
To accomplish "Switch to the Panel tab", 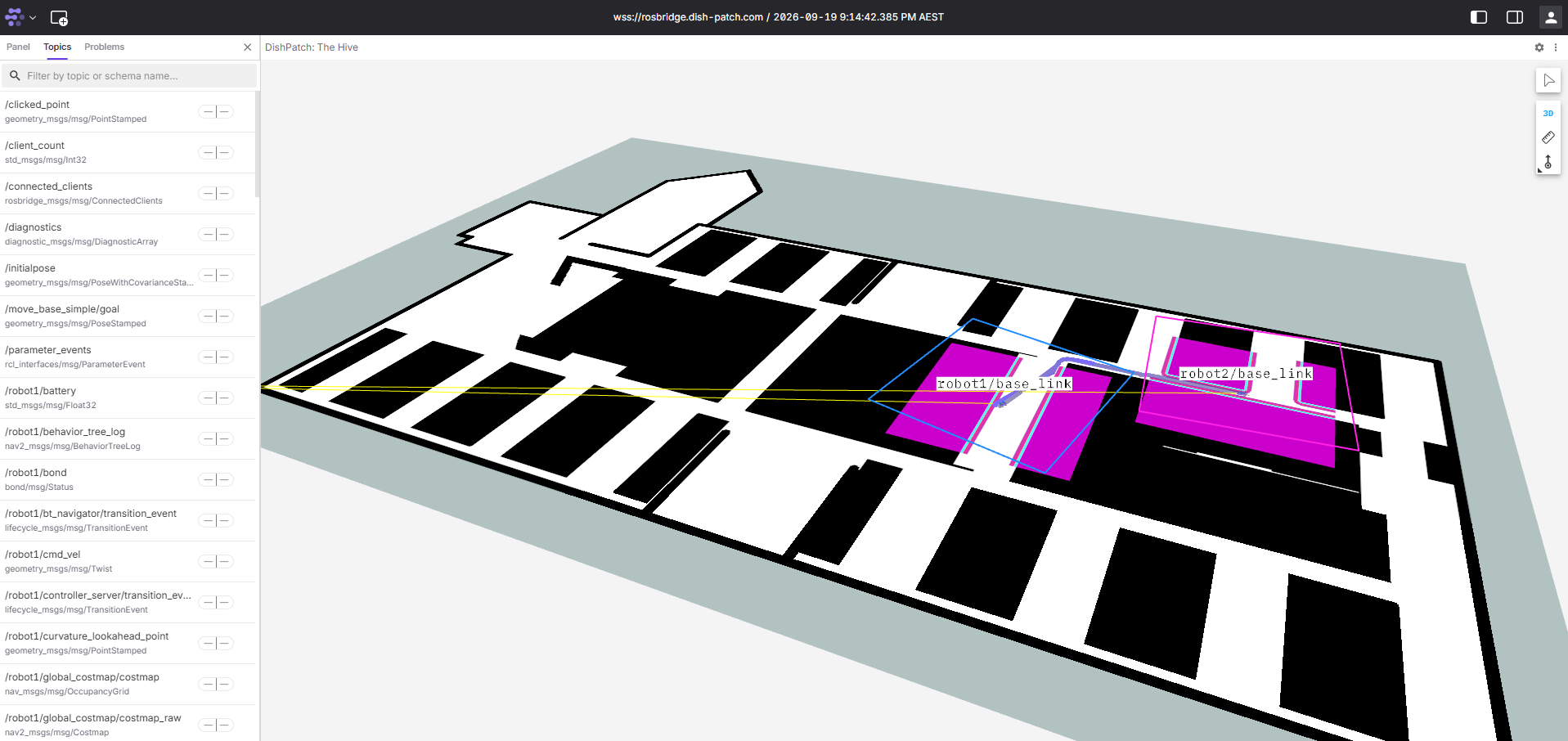I will coord(18,47).
